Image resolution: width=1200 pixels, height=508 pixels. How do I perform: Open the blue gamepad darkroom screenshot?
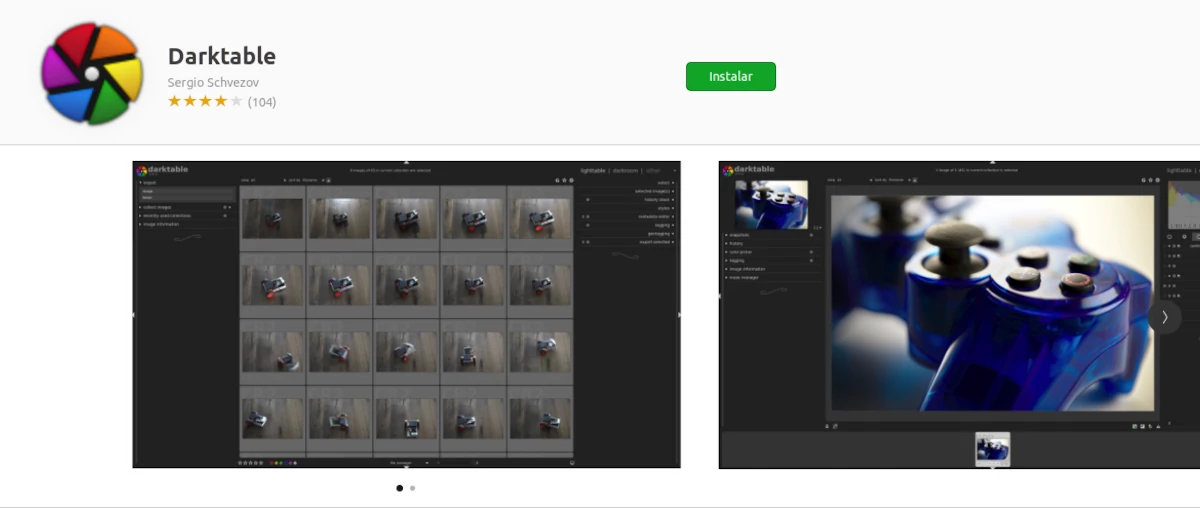tap(959, 314)
